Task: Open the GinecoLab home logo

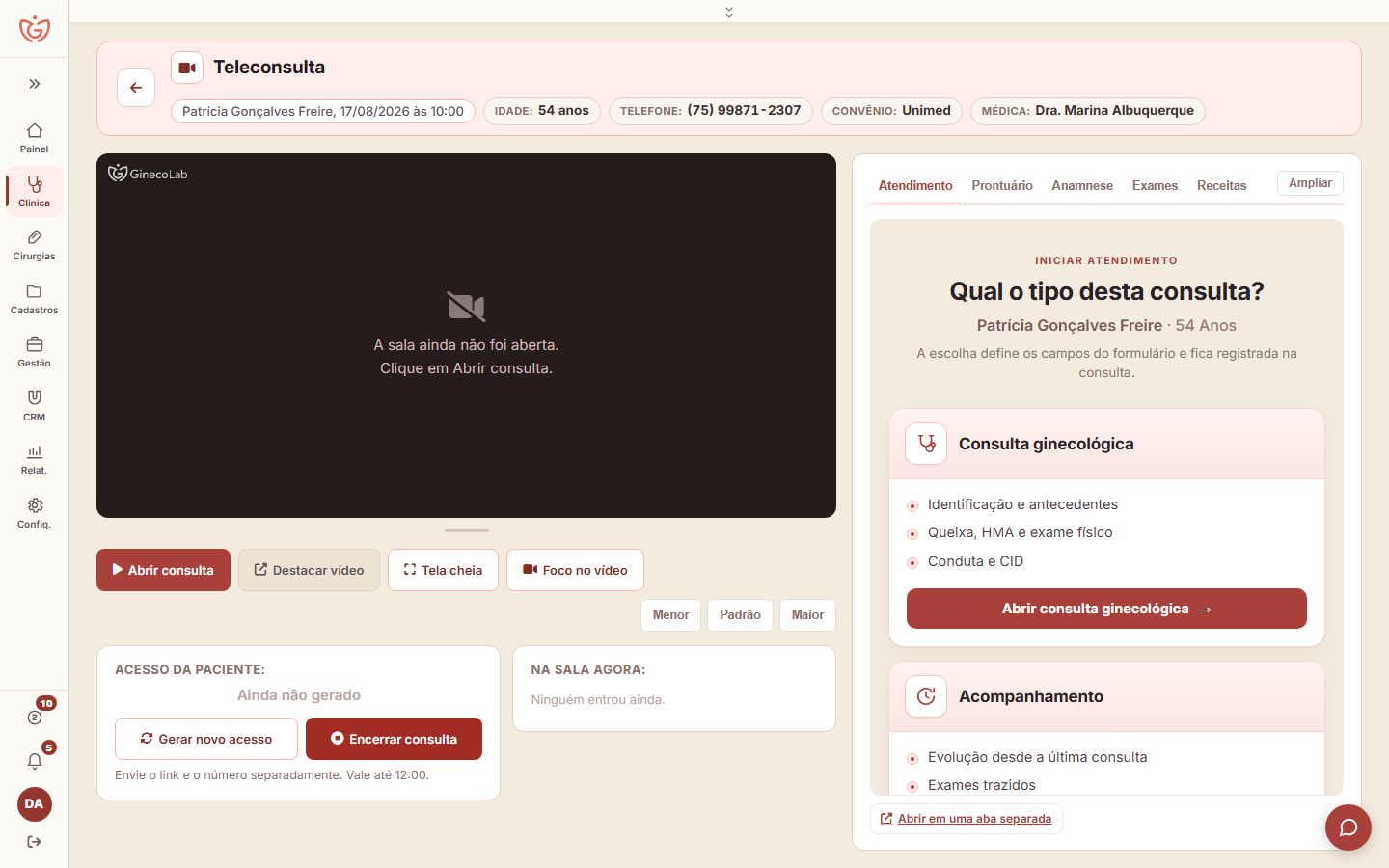Action: point(35,29)
